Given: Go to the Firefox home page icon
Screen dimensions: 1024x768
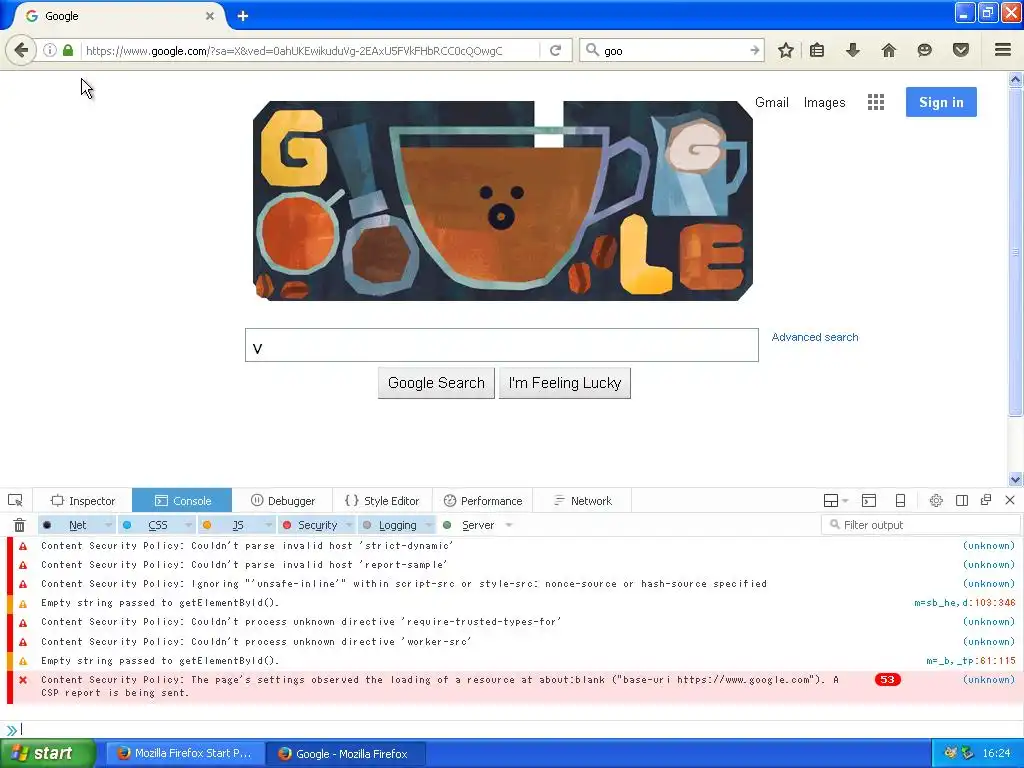Looking at the screenshot, I should [x=888, y=50].
